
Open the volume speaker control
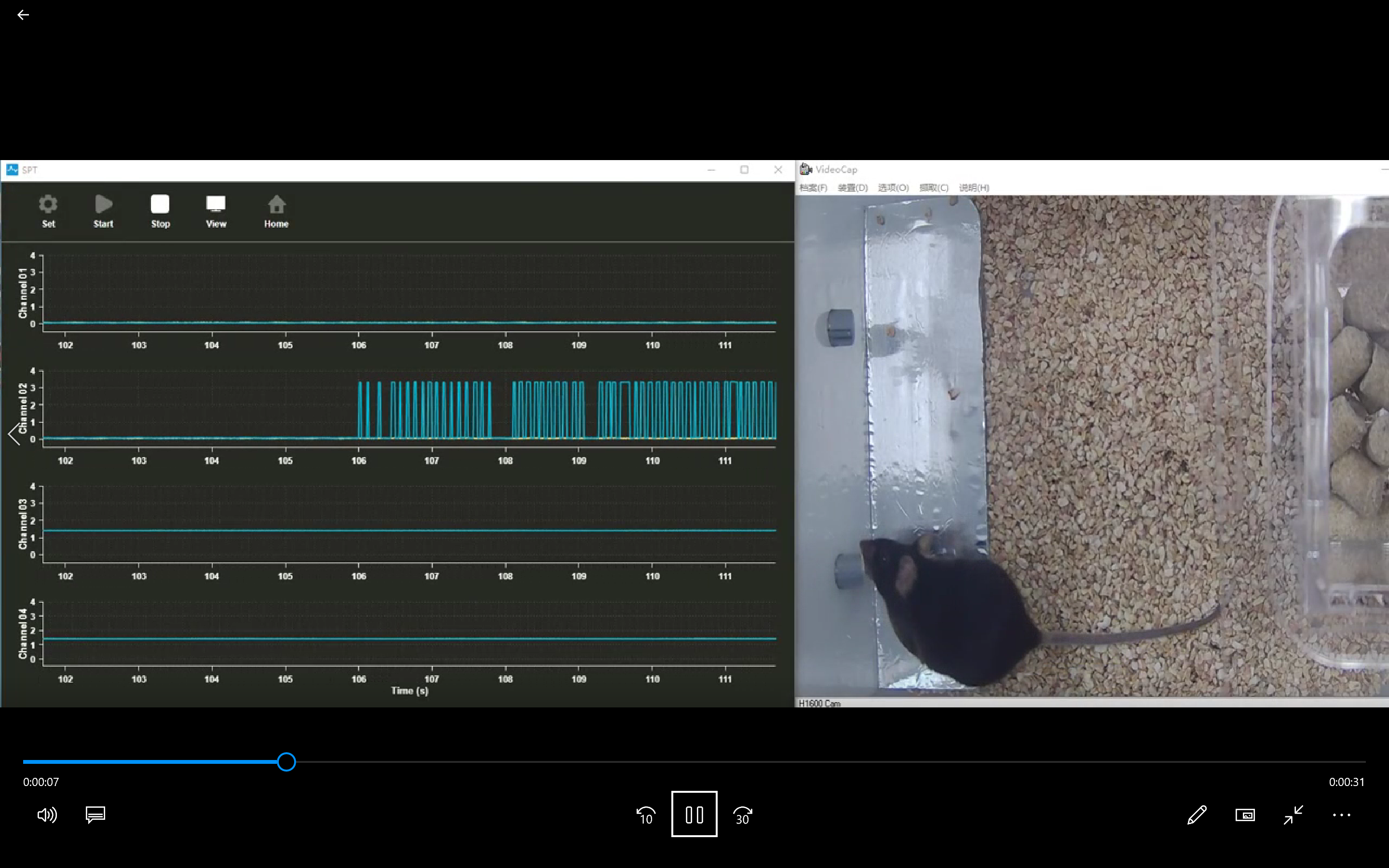[46, 814]
